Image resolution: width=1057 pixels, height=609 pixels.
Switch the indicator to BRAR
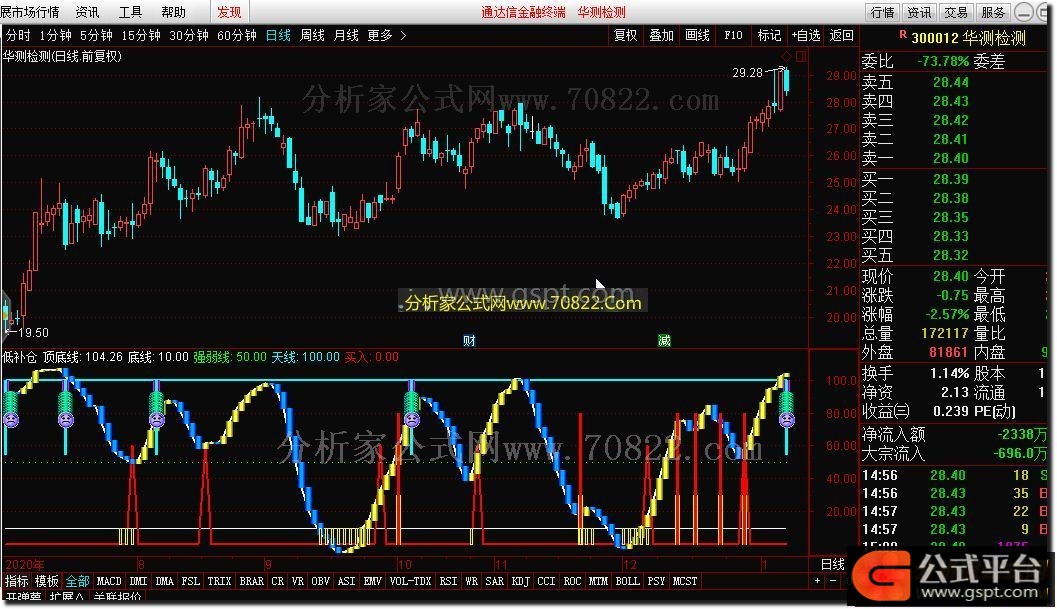251,581
